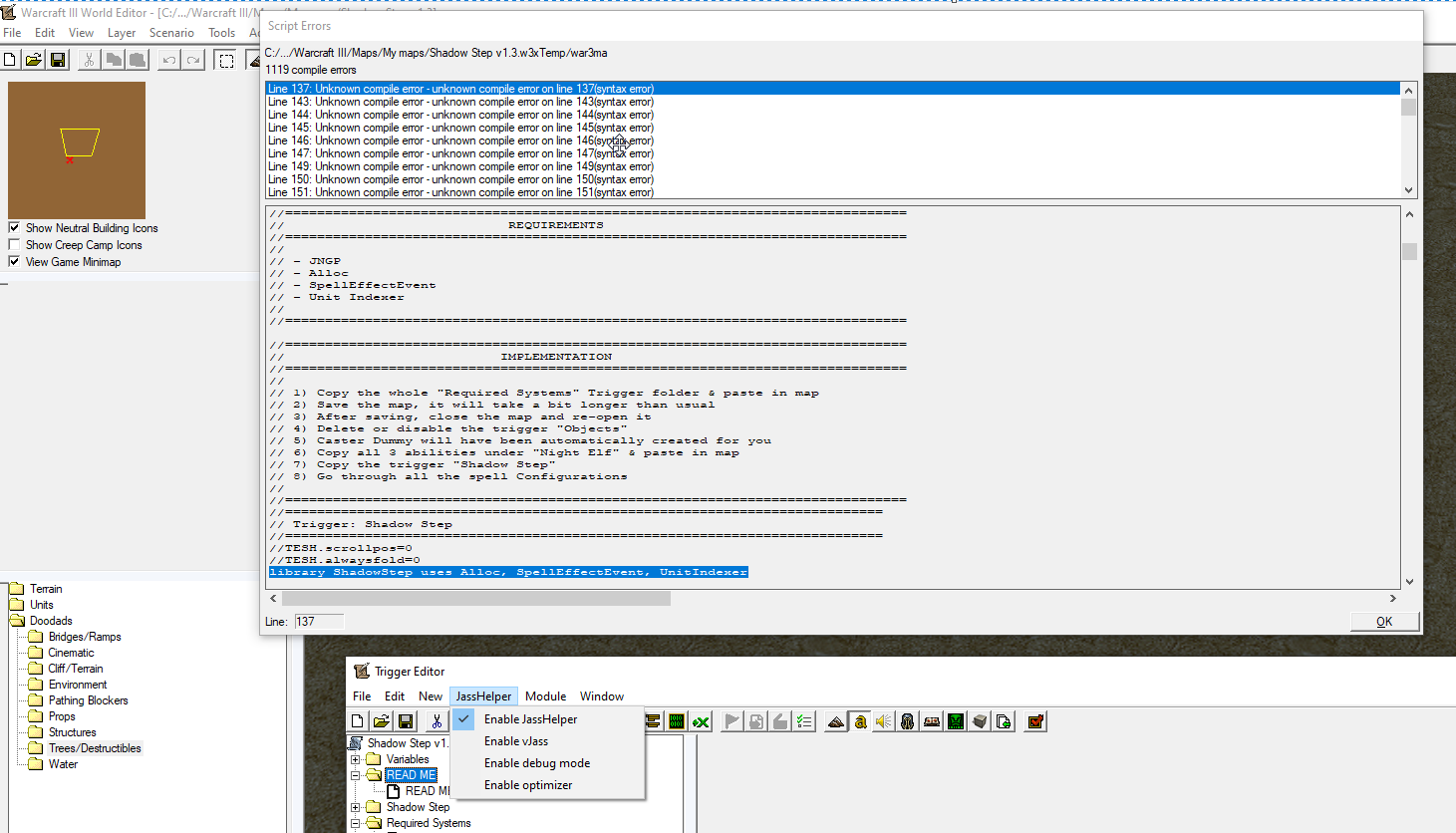Click Open Map icon in World Editor toolbar
The width and height of the screenshot is (1456, 833).
(34, 61)
